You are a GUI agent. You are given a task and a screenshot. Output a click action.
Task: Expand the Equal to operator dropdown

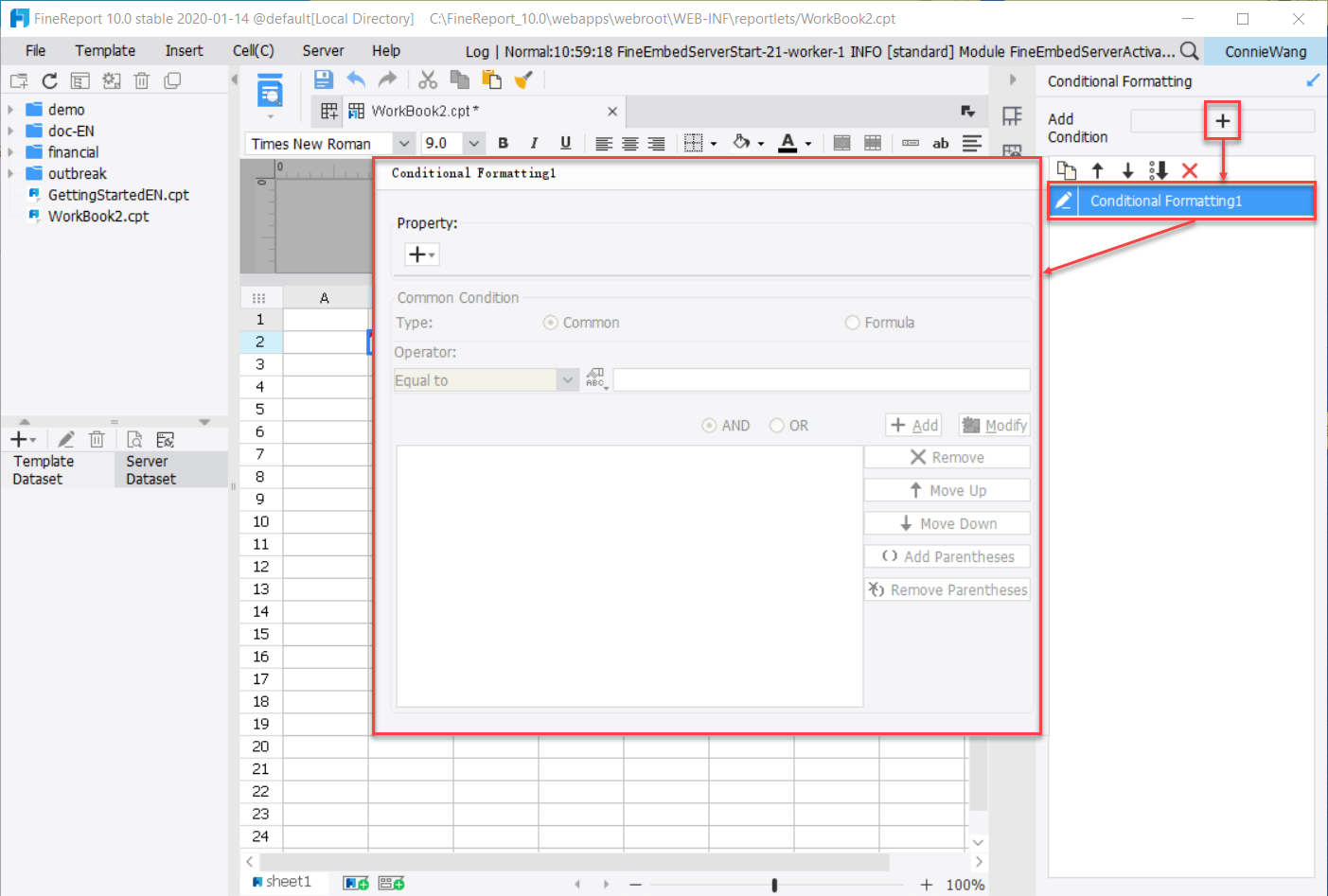pyautogui.click(x=566, y=379)
